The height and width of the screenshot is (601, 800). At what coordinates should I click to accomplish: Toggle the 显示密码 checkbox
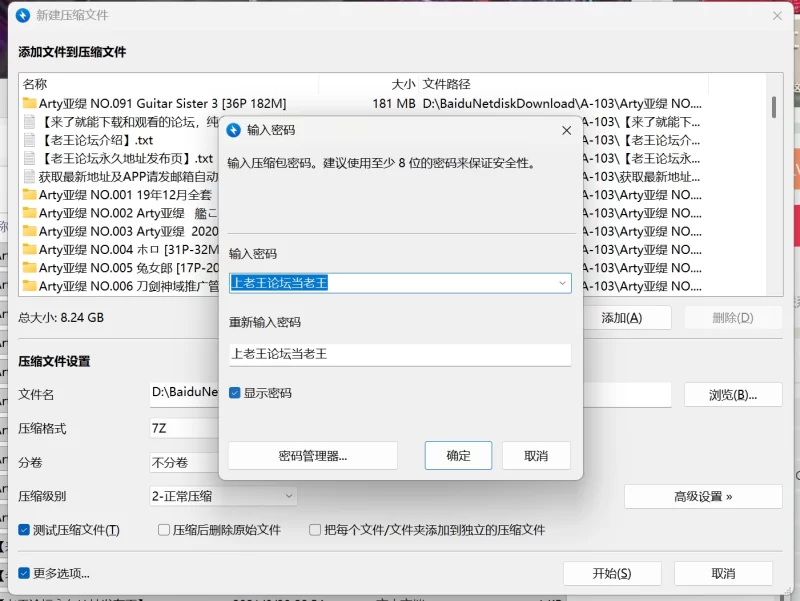(x=233, y=393)
